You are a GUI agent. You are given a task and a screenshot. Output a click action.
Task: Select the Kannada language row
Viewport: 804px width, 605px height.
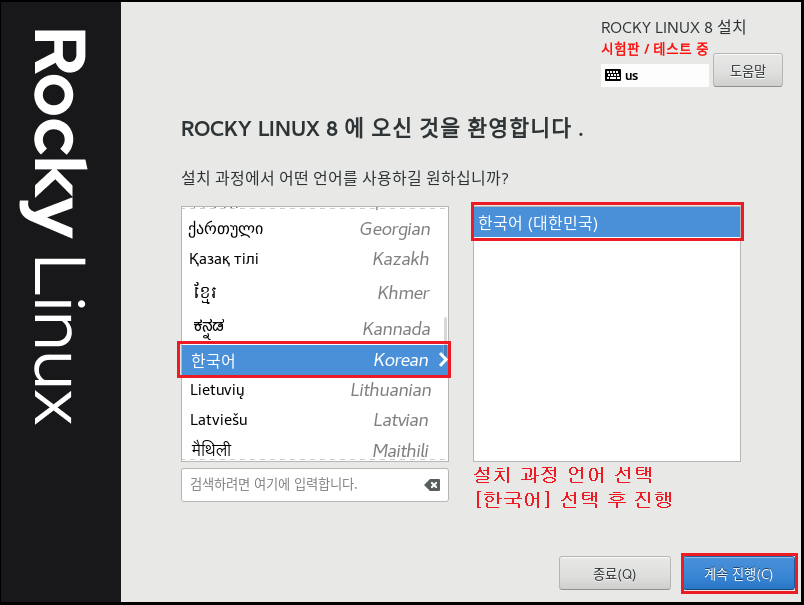point(314,328)
